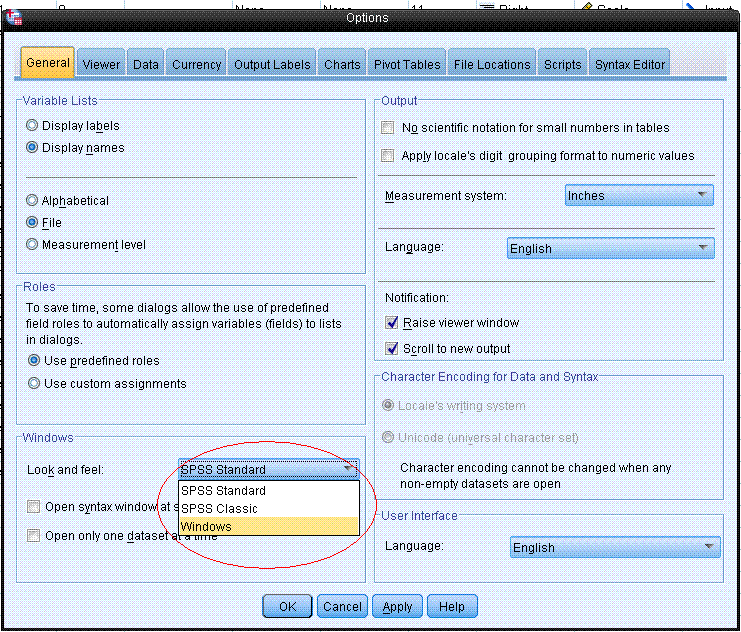The height and width of the screenshot is (632, 741).
Task: Uncheck Raise viewer window
Action: coord(392,323)
